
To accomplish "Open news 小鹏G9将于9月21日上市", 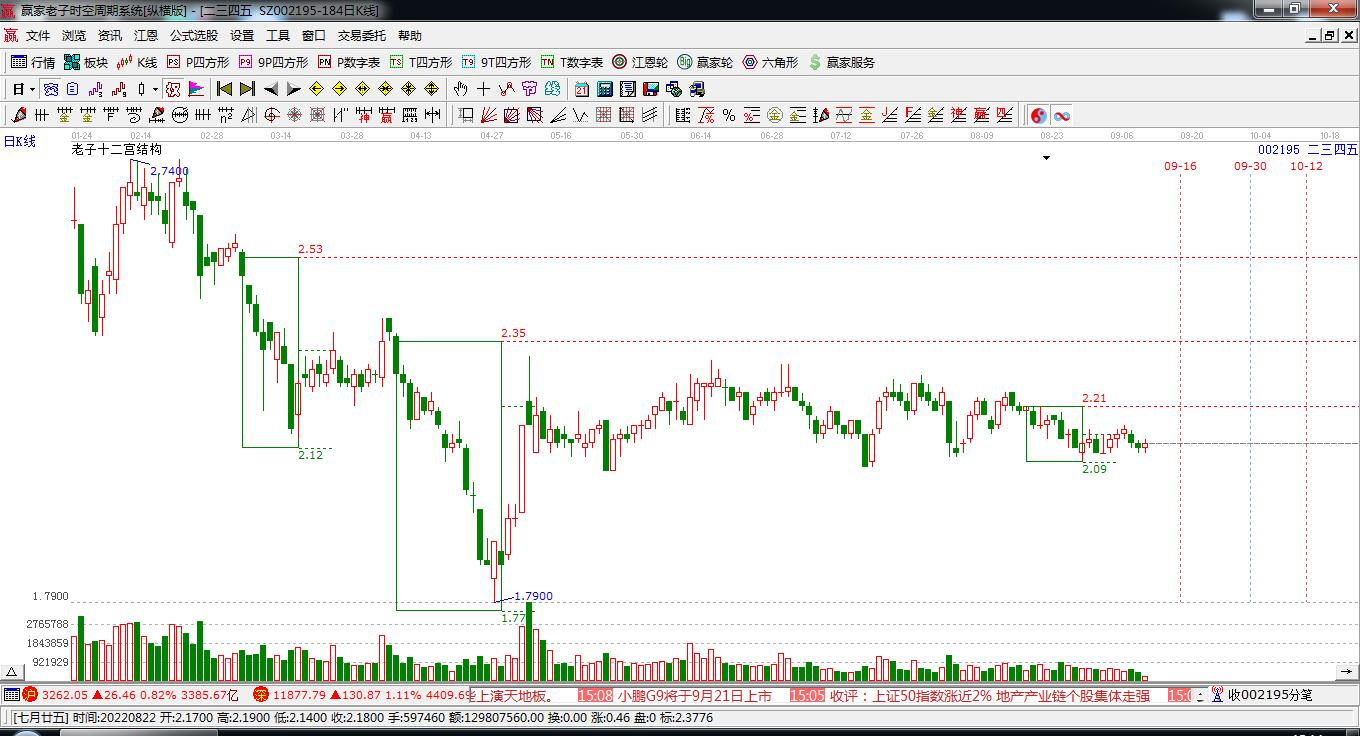I will [x=694, y=696].
